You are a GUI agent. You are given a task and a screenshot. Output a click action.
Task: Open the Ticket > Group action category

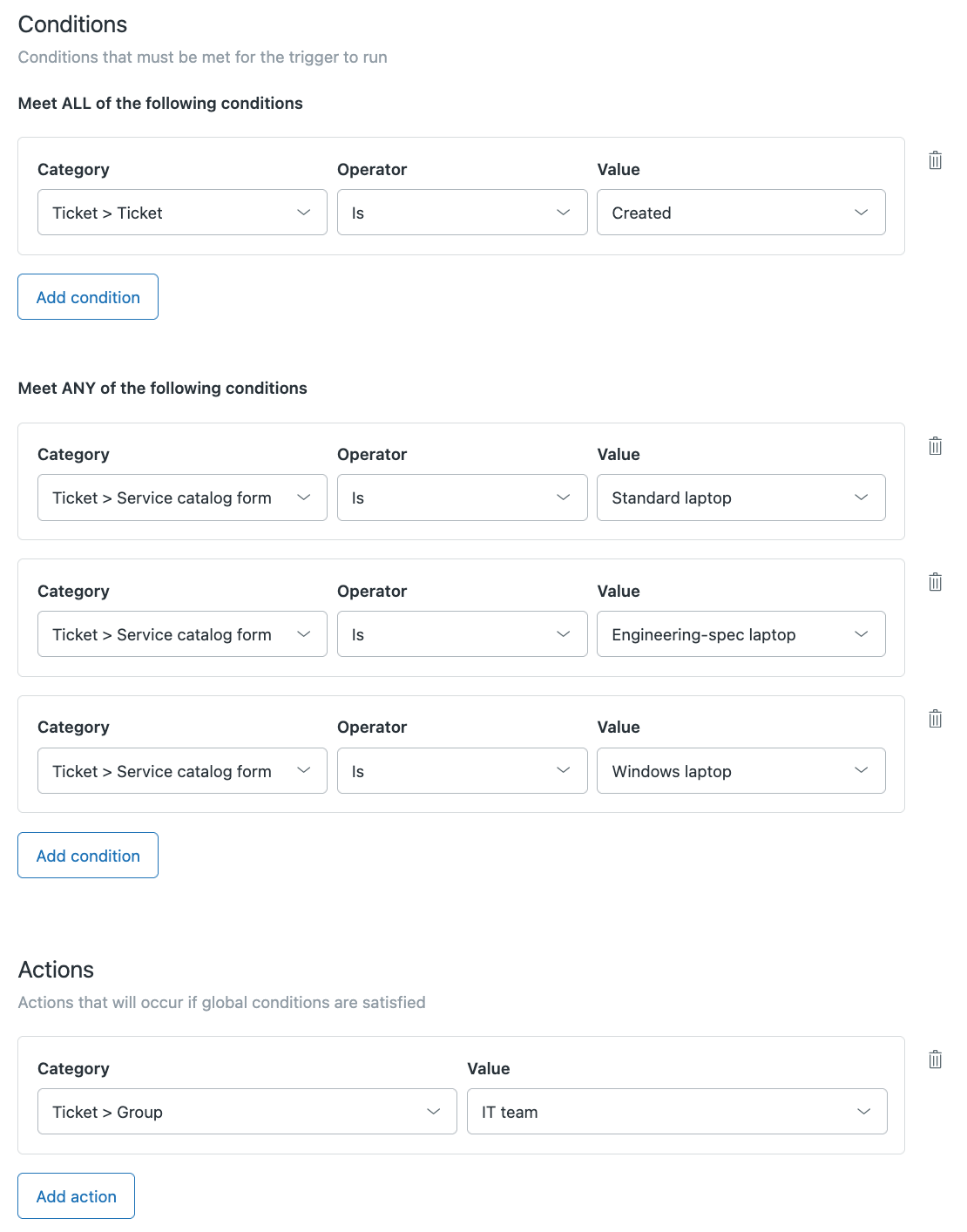tap(247, 1112)
